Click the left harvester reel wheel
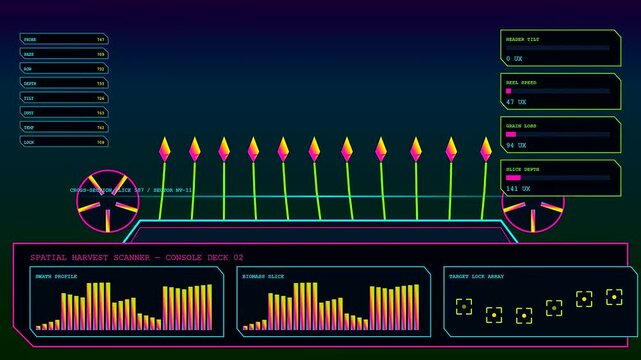This screenshot has width=641, height=360. (108, 201)
